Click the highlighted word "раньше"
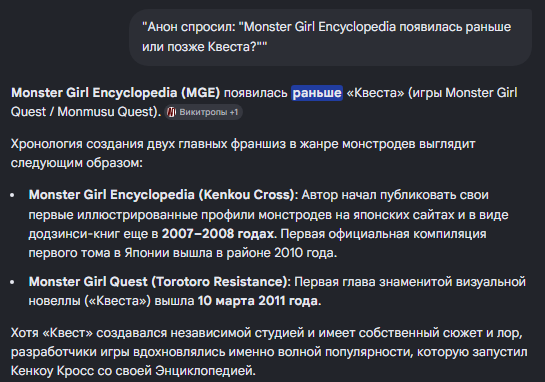This screenshot has height=382, width=545. [x=317, y=93]
